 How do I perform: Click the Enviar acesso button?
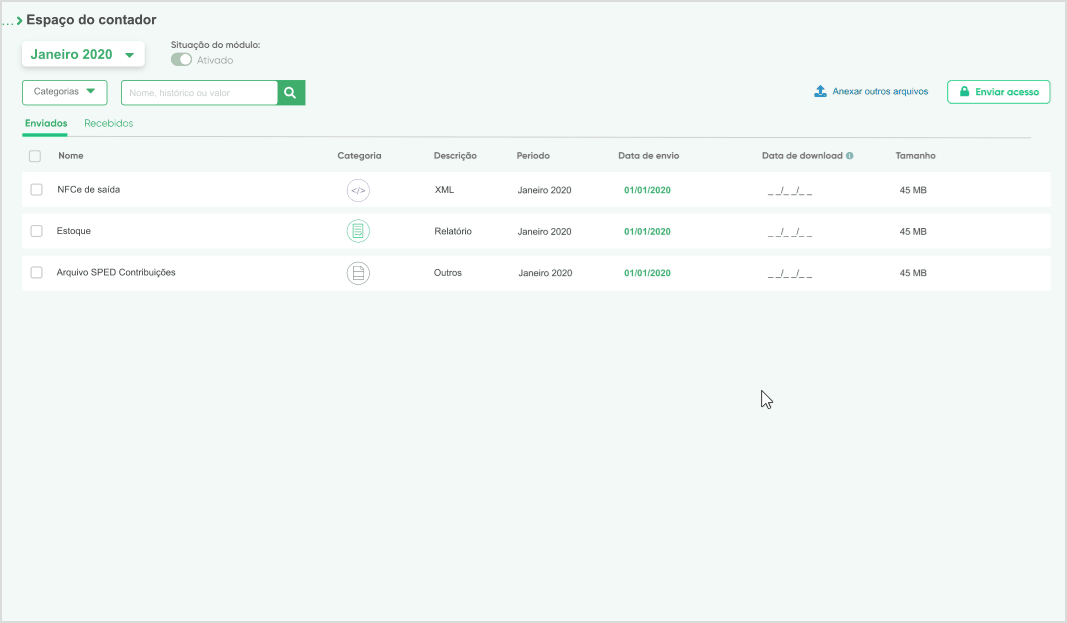pyautogui.click(x=998, y=92)
